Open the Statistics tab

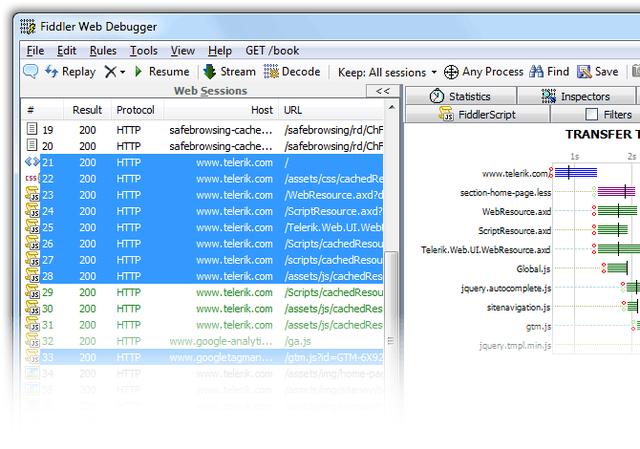pyautogui.click(x=460, y=96)
